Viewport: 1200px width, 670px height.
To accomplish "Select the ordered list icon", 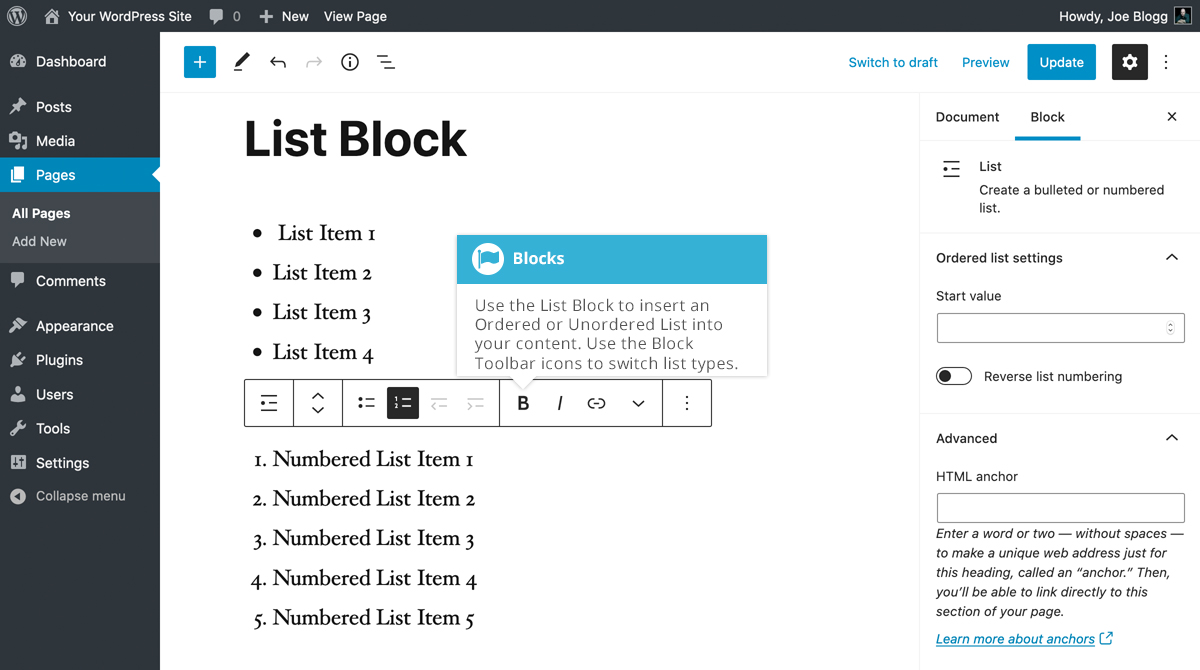I will tap(403, 402).
